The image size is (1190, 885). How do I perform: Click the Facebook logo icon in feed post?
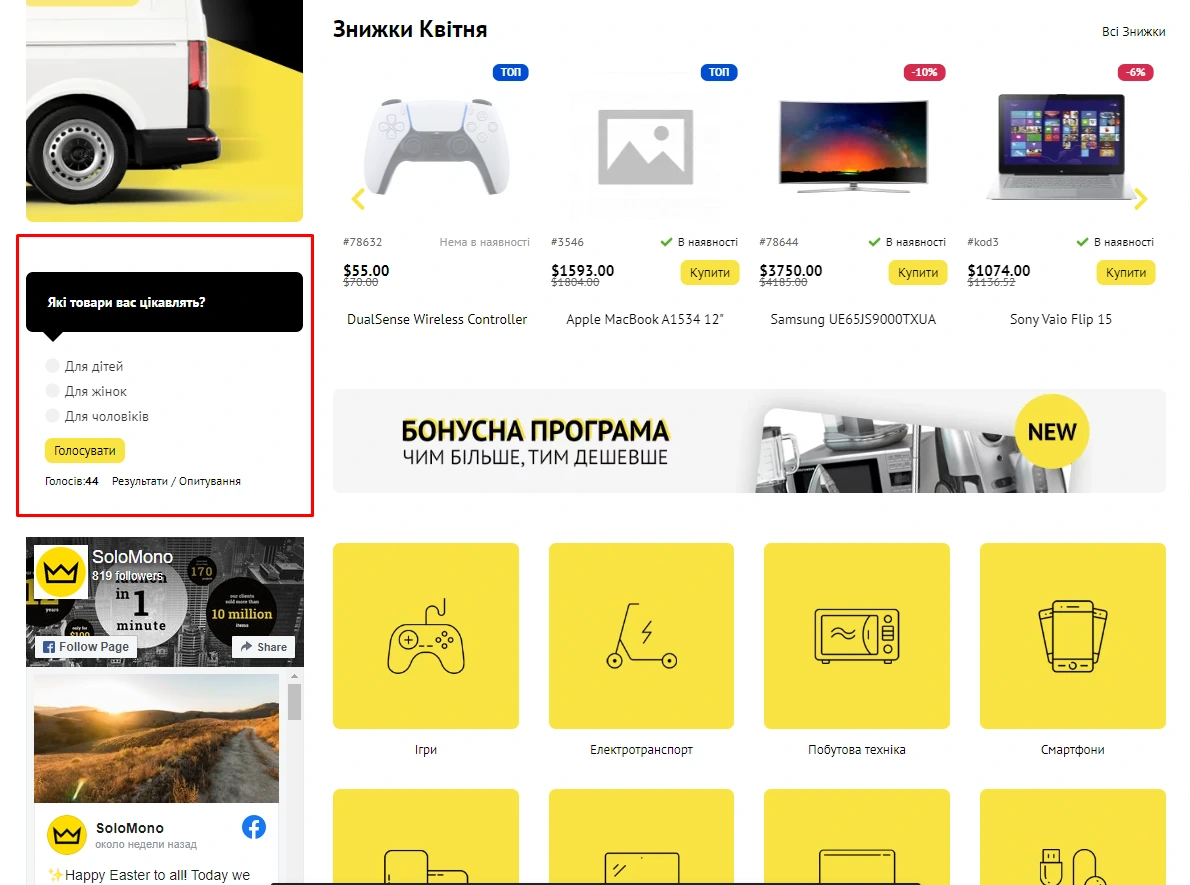tap(254, 827)
